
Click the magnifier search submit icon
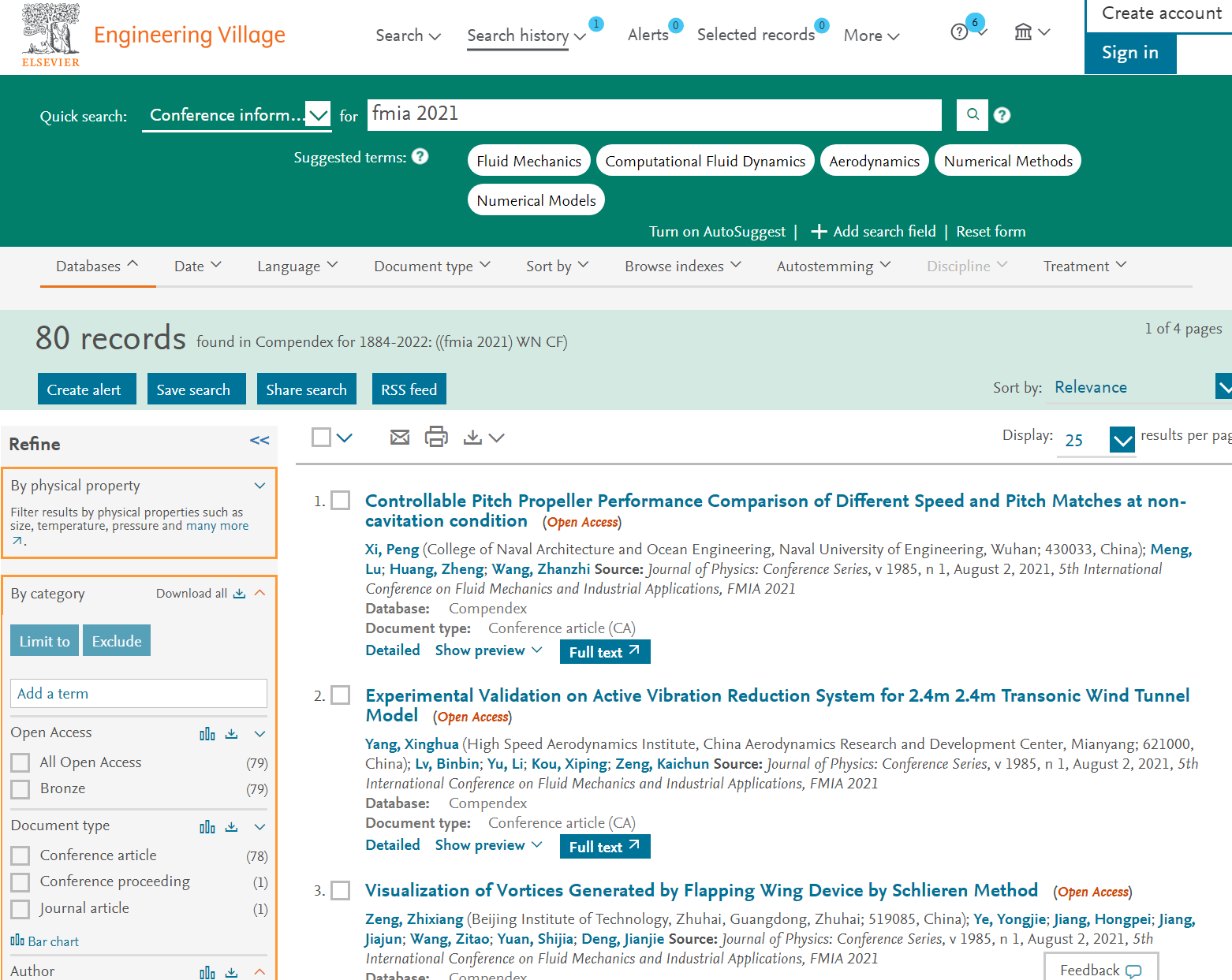pyautogui.click(x=973, y=115)
